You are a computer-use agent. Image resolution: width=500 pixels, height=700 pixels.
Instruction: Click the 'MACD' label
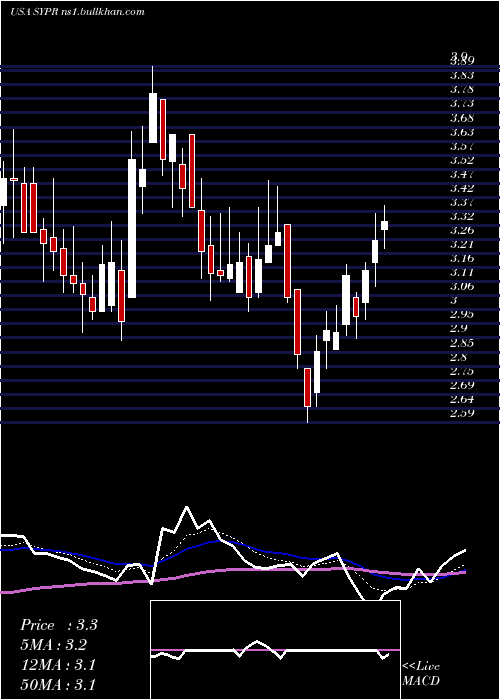pos(421,681)
